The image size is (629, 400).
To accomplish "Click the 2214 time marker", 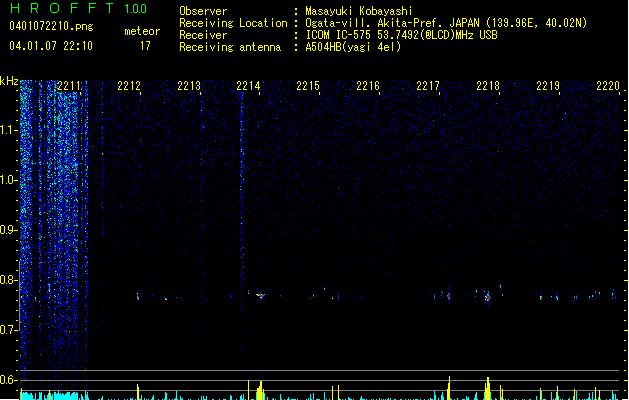I will coord(248,86).
